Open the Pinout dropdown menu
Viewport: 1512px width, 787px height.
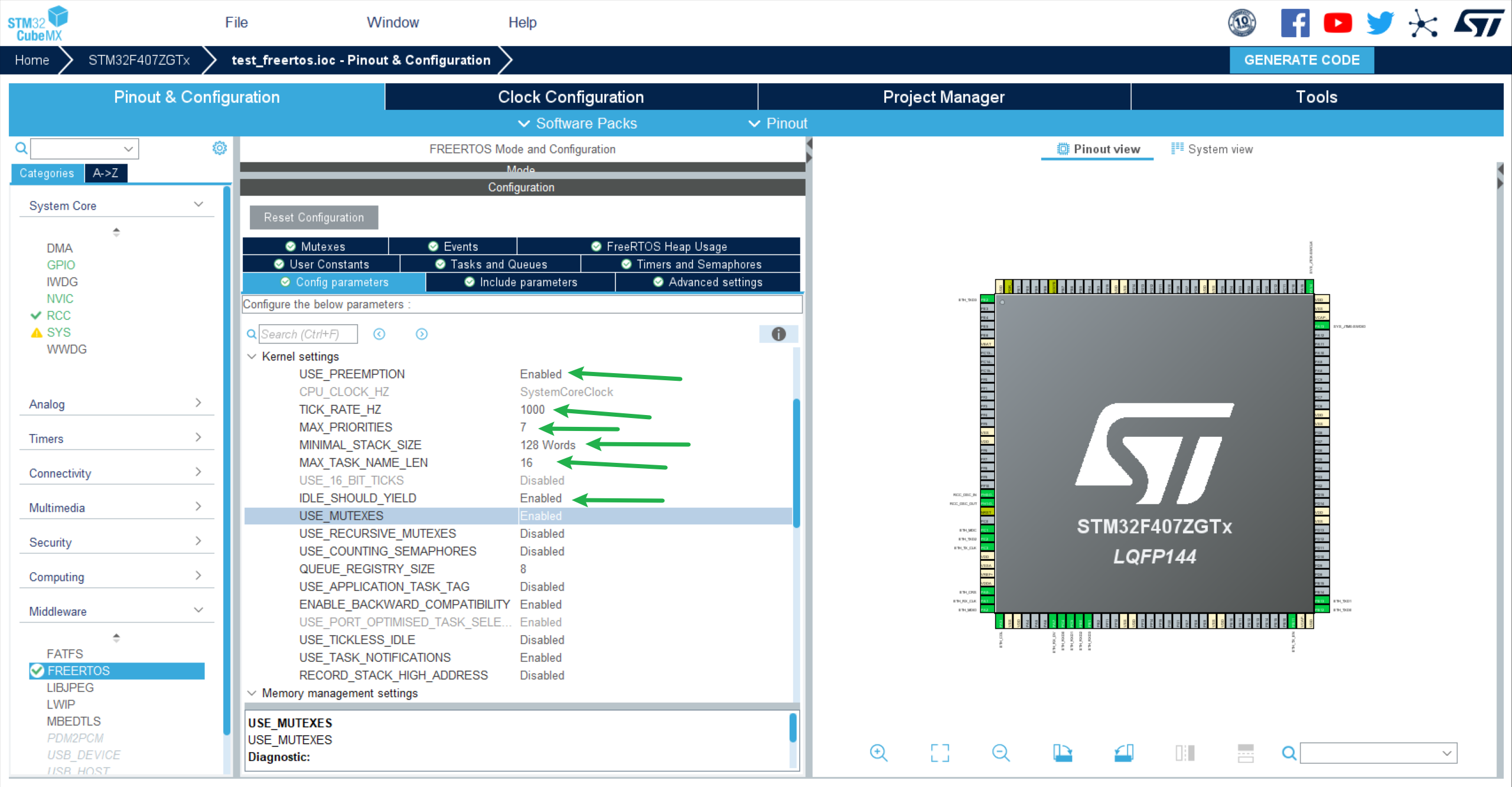click(777, 123)
